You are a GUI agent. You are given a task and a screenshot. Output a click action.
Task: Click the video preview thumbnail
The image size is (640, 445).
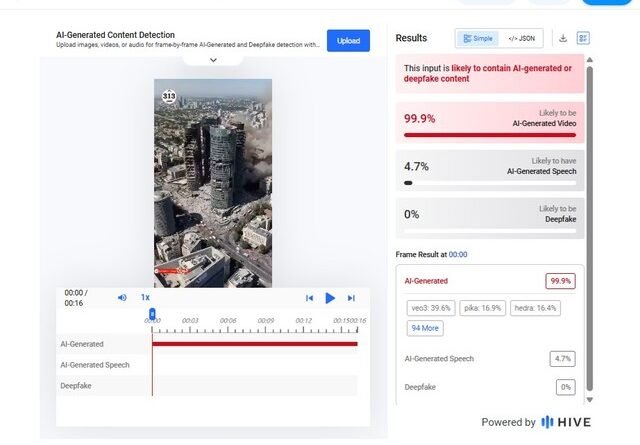pos(213,183)
